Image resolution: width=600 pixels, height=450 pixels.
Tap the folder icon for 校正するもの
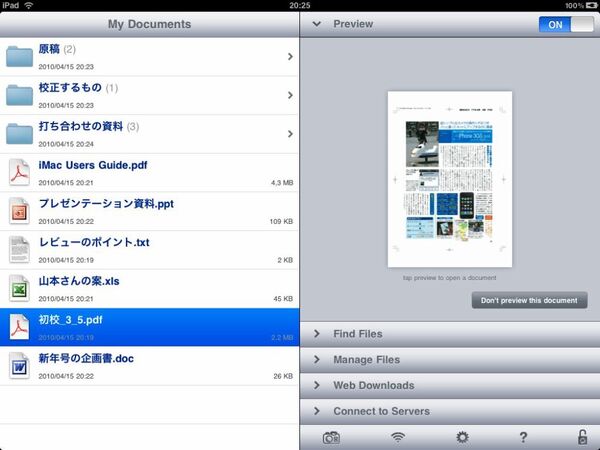click(x=19, y=95)
